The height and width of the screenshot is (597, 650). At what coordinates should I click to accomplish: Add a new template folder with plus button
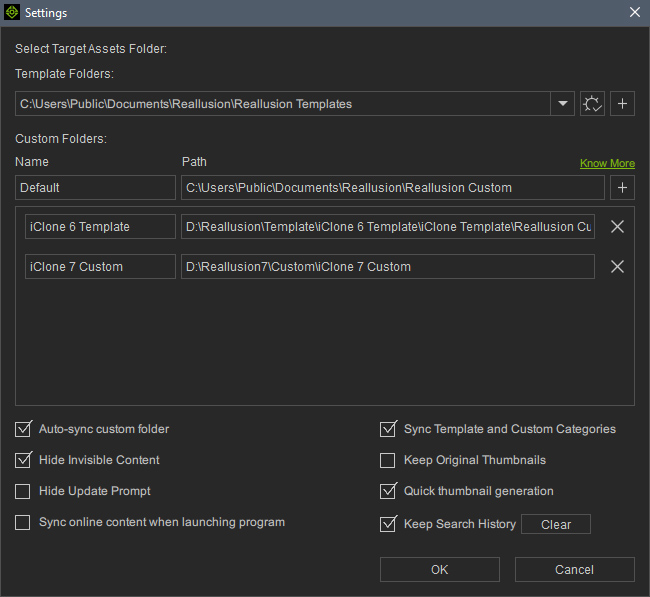coord(622,104)
